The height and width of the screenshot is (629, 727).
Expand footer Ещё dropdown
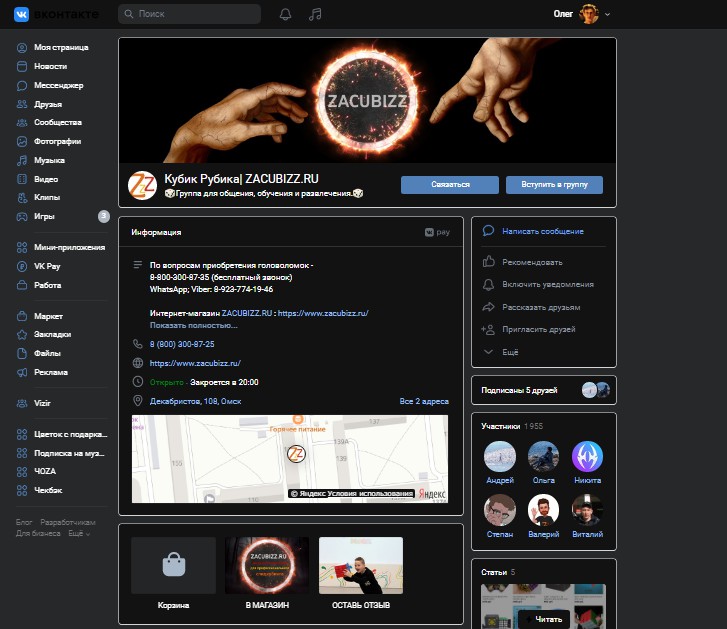click(79, 534)
